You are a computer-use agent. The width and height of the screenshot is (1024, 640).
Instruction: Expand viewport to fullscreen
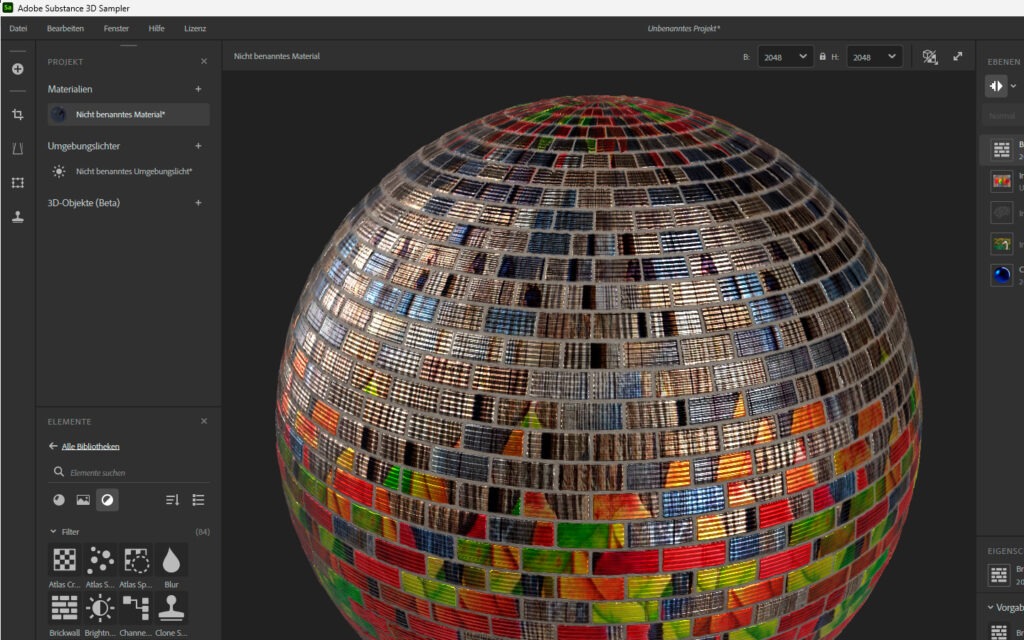click(x=957, y=57)
